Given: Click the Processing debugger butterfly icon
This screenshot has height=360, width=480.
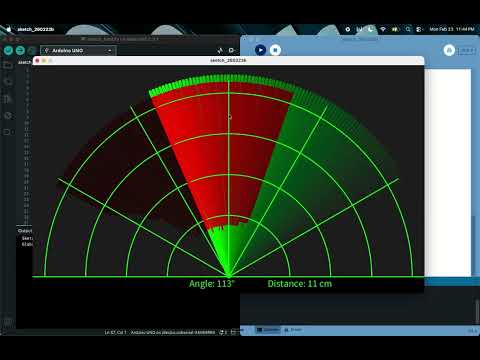Looking at the screenshot, I should tap(449, 50).
